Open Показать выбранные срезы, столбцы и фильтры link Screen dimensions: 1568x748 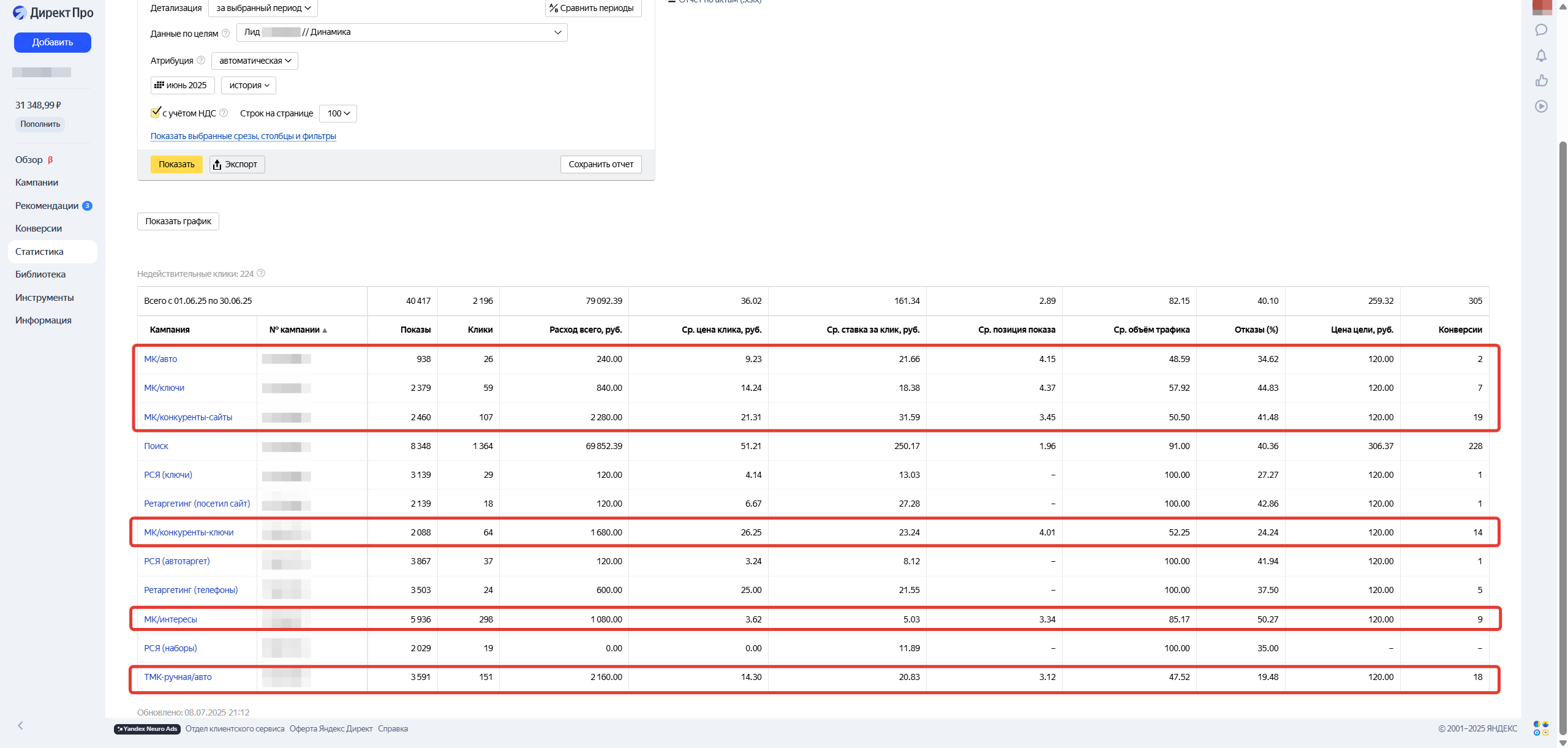click(243, 136)
